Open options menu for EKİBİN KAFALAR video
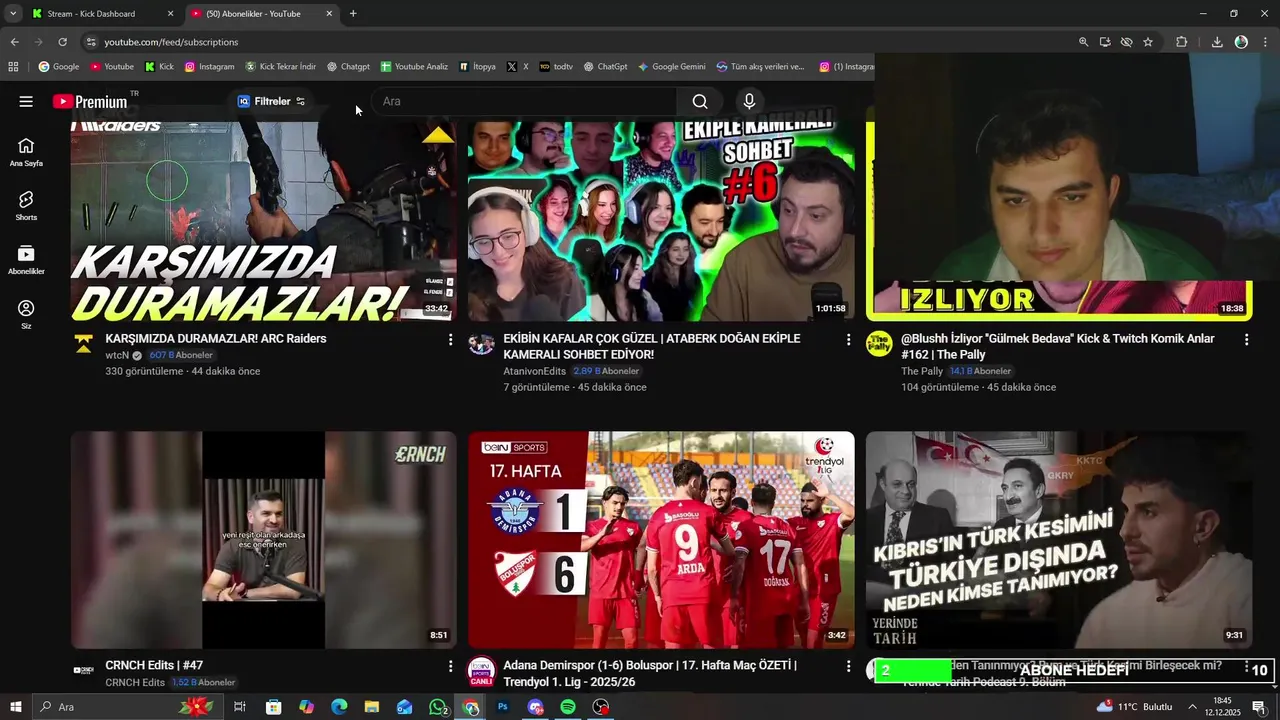Viewport: 1280px width, 720px height. [848, 340]
